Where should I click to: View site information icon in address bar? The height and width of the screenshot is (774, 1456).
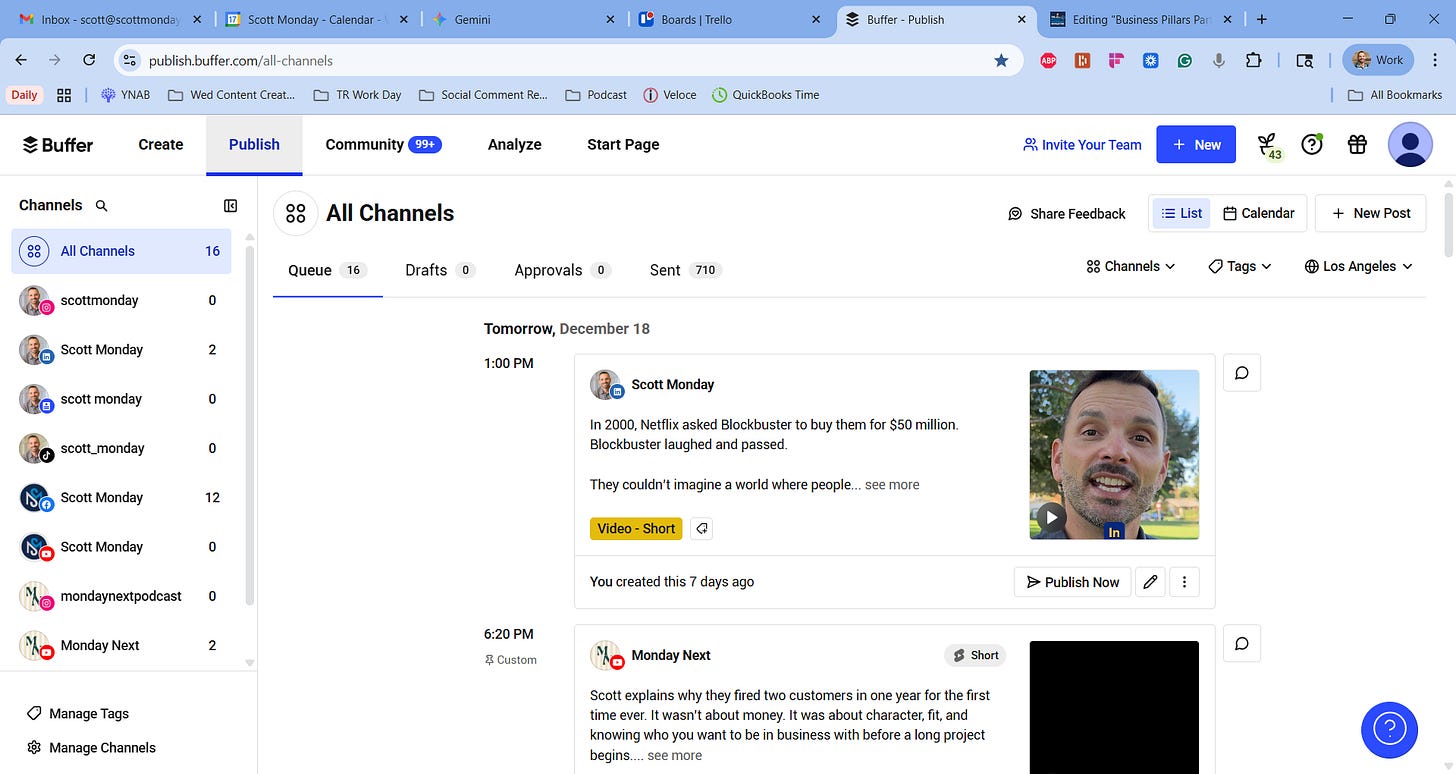pos(129,61)
